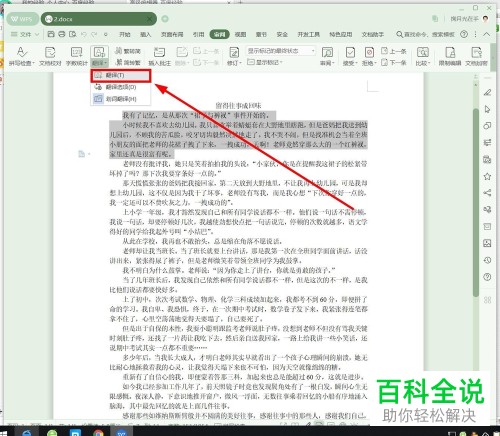Screen dimensions: 500x436
Task: Click the command search box
Action: click(425, 34)
